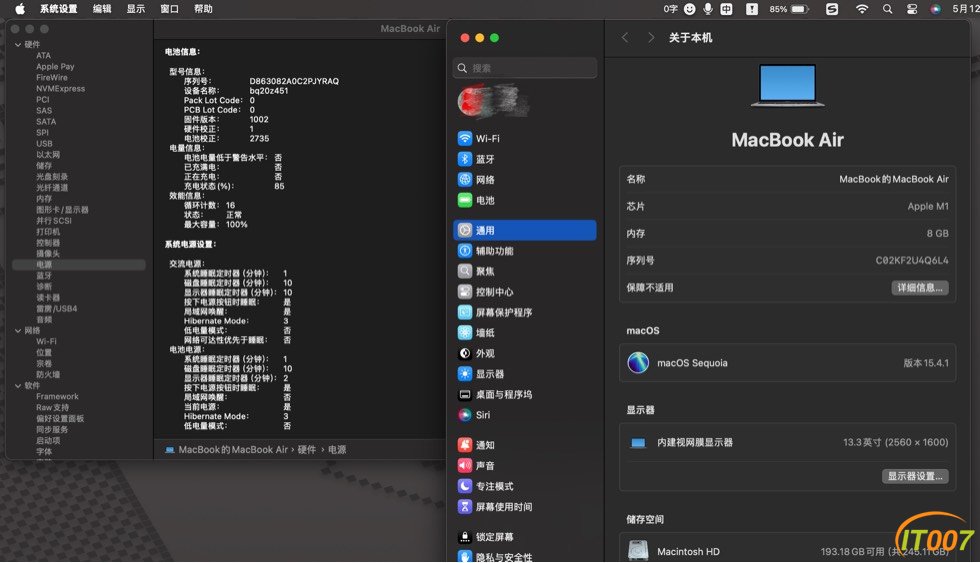Screen dimensions: 980x563
Task: Open the Apple menu
Action: pyautogui.click(x=20, y=9)
